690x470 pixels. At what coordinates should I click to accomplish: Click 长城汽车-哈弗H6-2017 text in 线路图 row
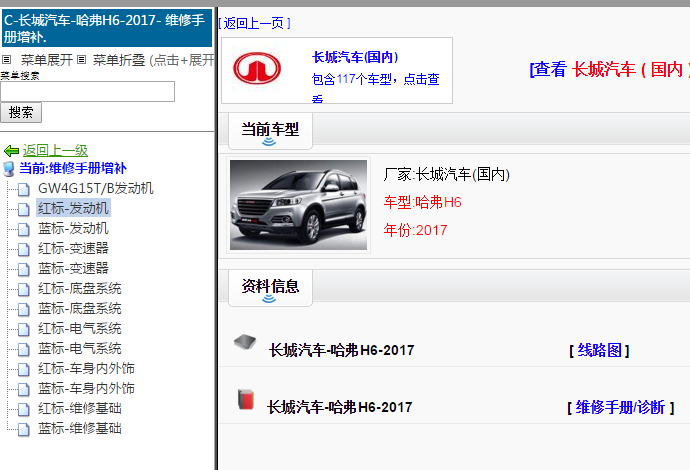click(341, 350)
